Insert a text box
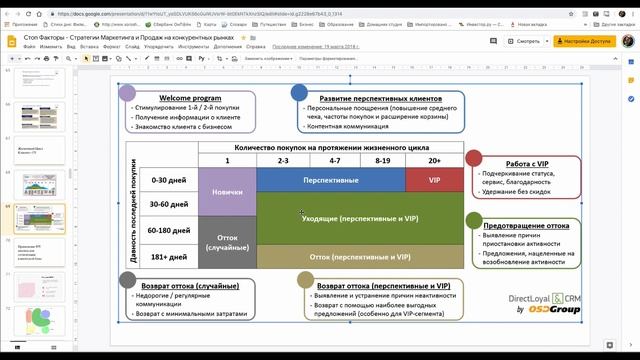The height and width of the screenshot is (360, 640). [96, 59]
